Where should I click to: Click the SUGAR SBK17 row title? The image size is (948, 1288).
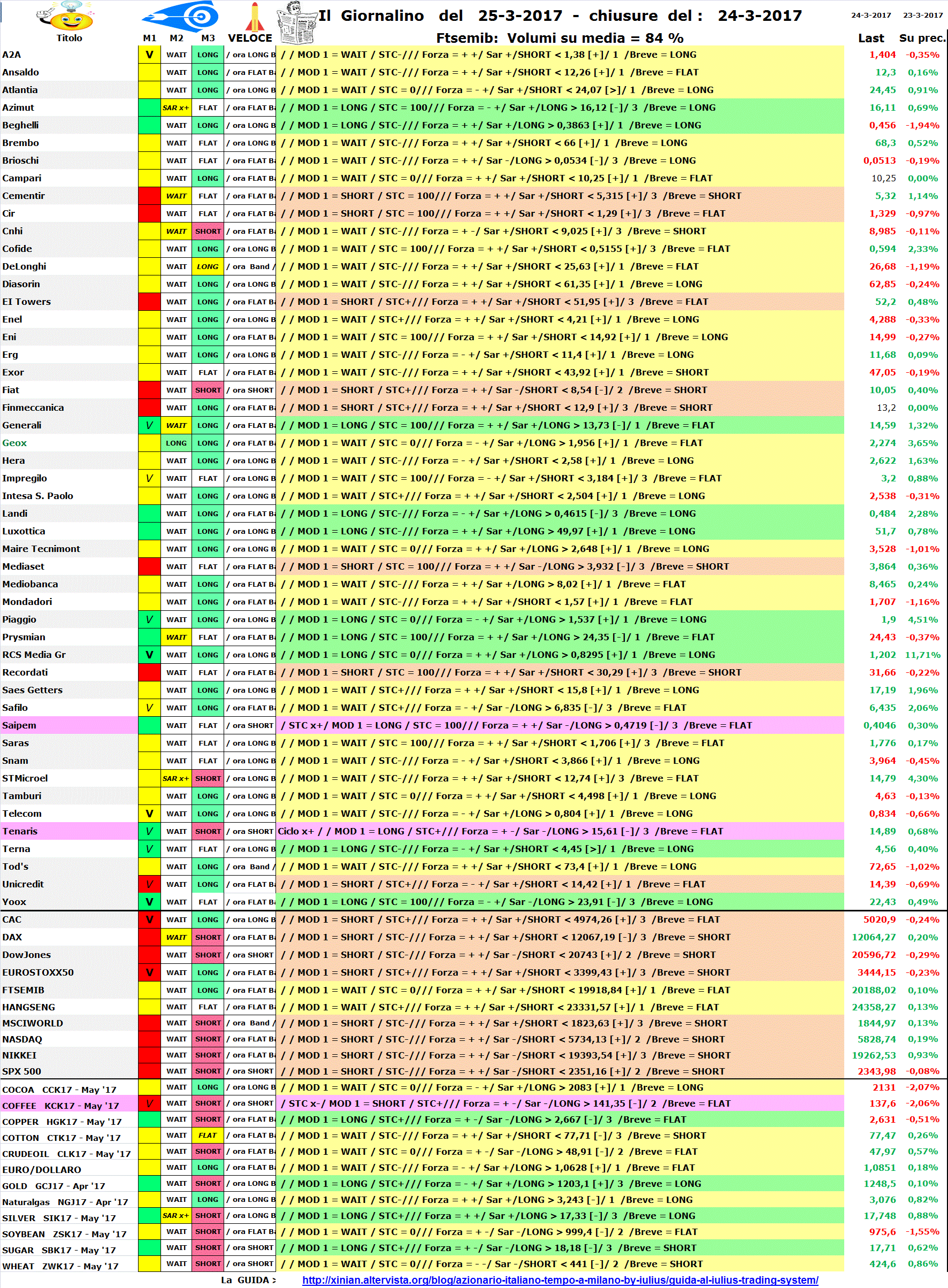58,1250
